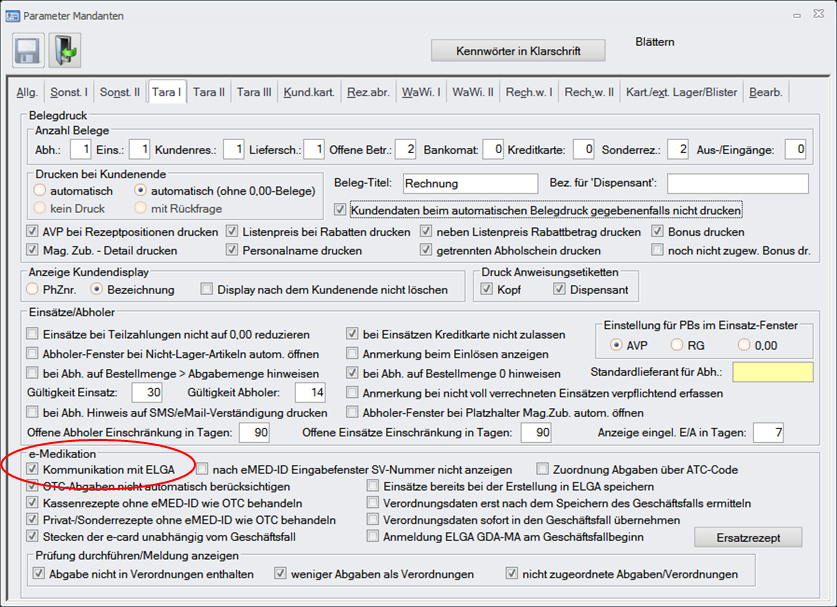Image resolution: width=837 pixels, height=607 pixels.
Task: Toggle Kommunikation mit ELGA checkbox
Action: [x=34, y=469]
